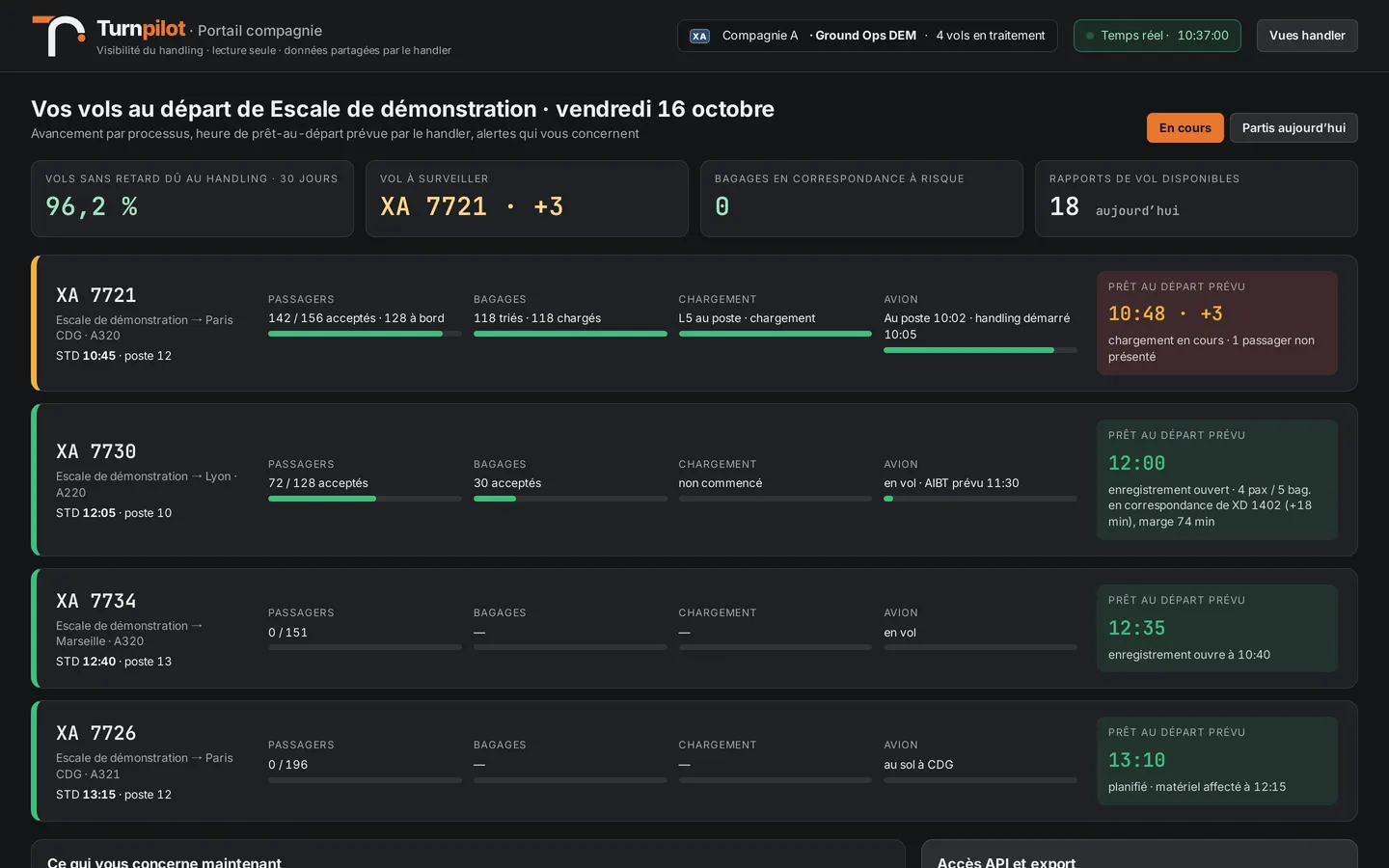Click XA 7721 avion progress bar
The image size is (1389, 868).
tap(980, 350)
